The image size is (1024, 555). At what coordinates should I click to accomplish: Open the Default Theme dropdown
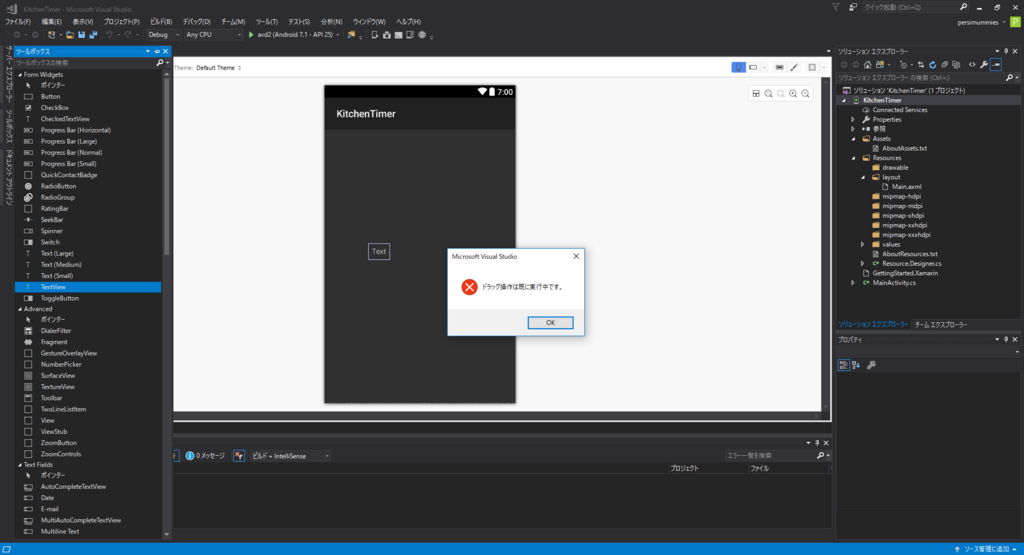tap(219, 68)
